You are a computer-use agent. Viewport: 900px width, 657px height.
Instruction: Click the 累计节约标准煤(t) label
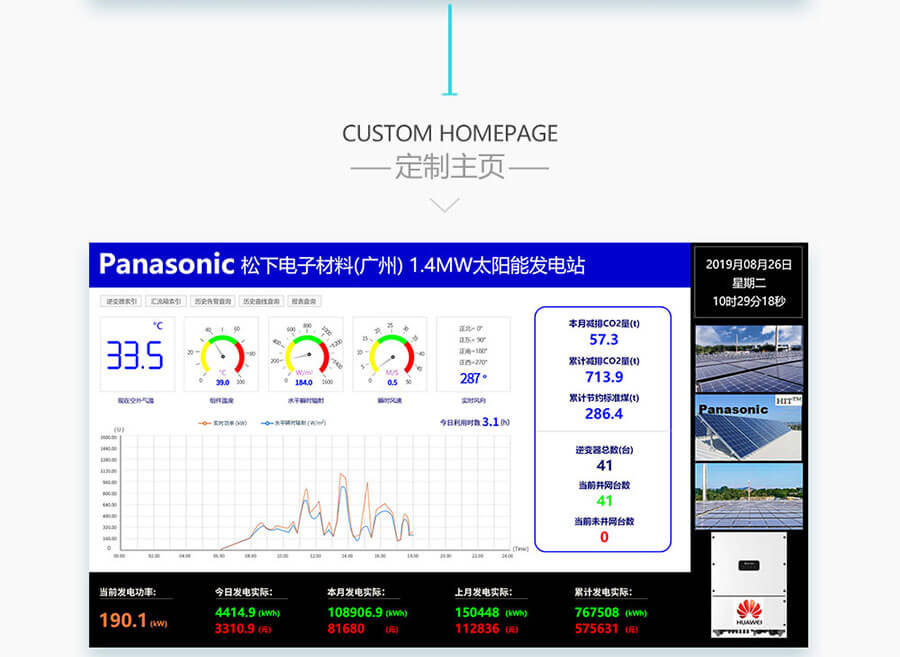point(604,398)
